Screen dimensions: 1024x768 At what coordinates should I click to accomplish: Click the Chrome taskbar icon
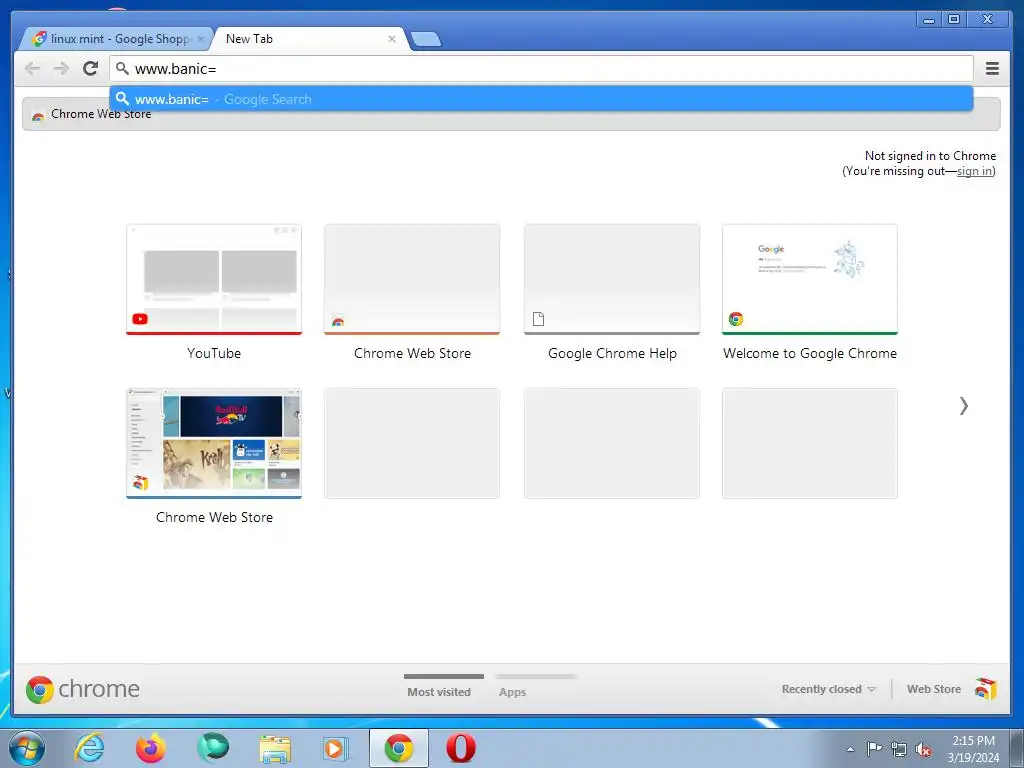point(398,748)
